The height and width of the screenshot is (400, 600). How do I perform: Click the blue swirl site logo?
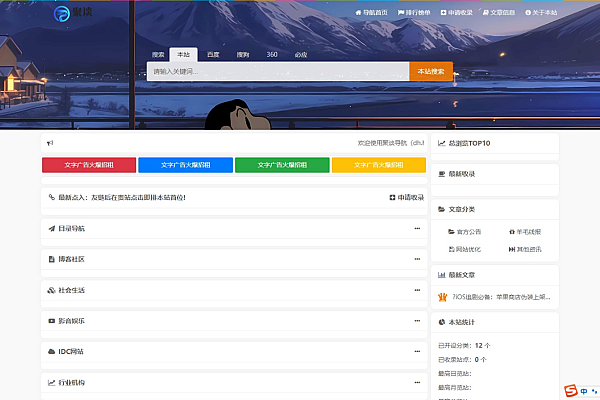coord(62,13)
